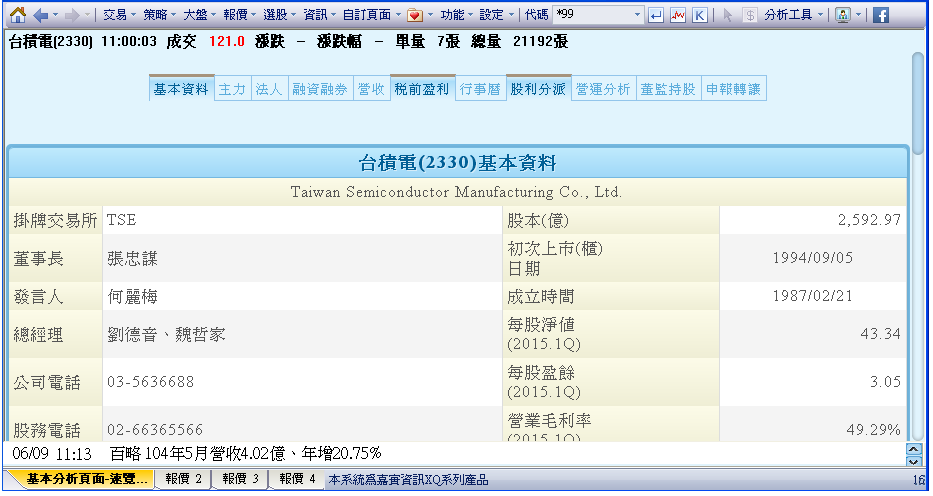This screenshot has width=933, height=496.
Task: Click the vertical scrollbar of the page
Action: pos(917,250)
